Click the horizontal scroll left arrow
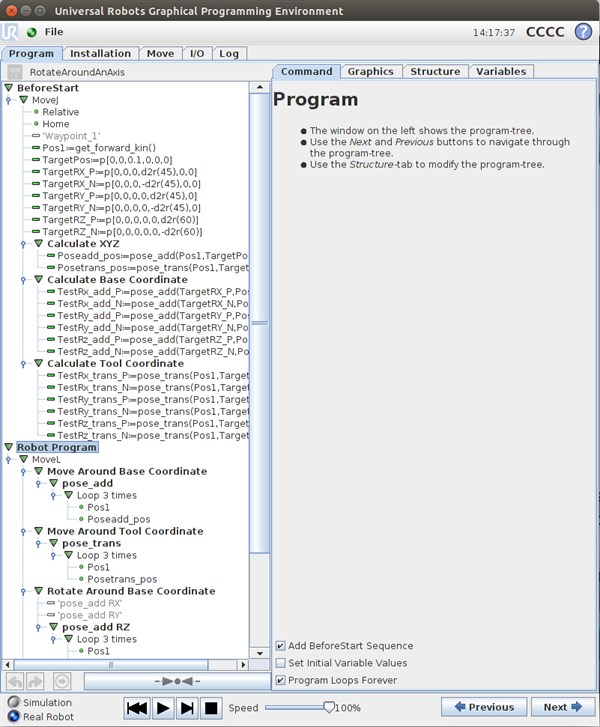 click(7, 665)
